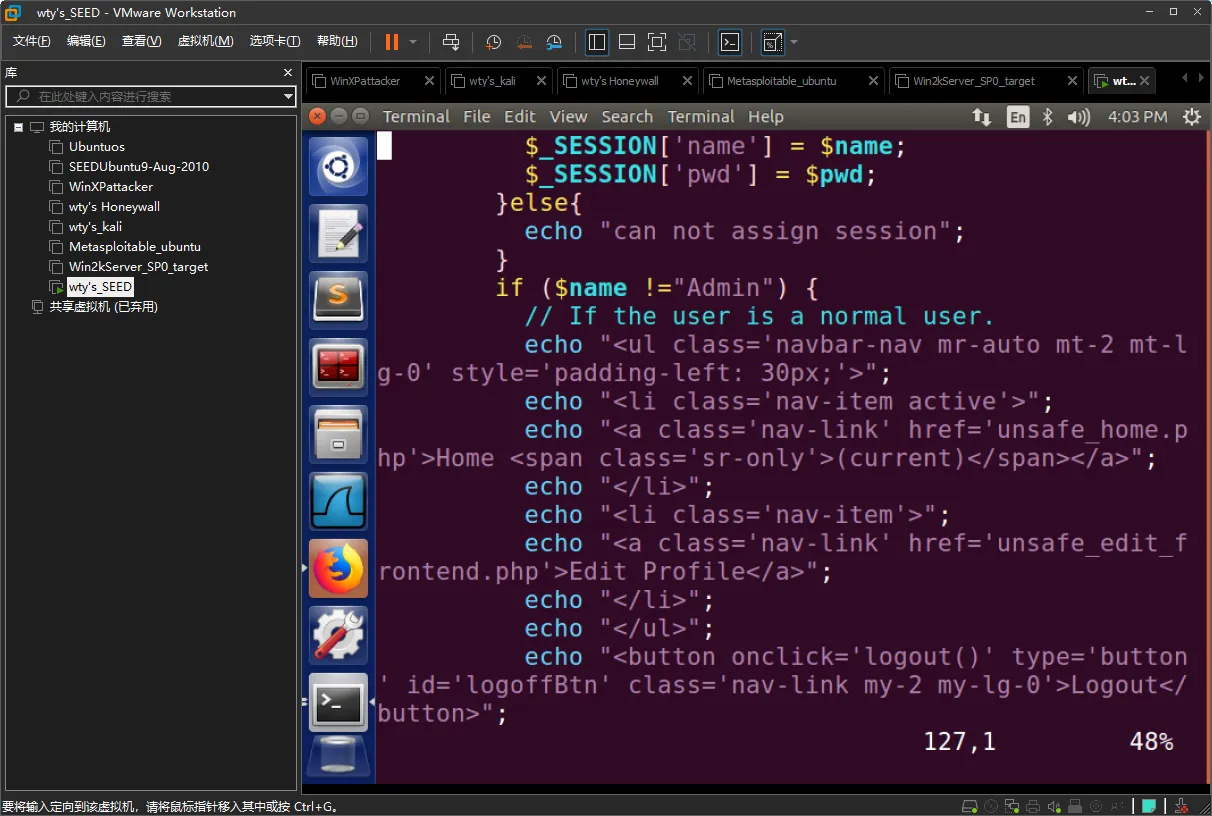Launch Firefox from the Ubuntu dock
Image resolution: width=1212 pixels, height=816 pixels.
[338, 568]
